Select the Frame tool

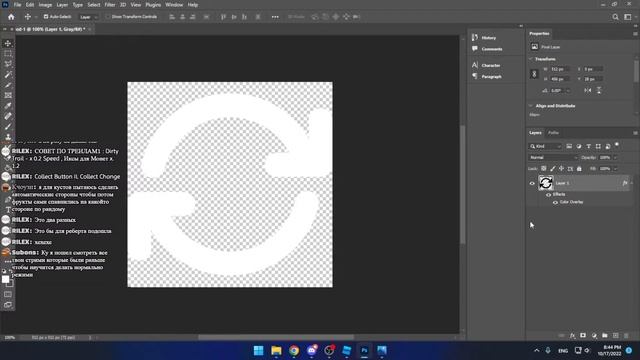(8, 95)
